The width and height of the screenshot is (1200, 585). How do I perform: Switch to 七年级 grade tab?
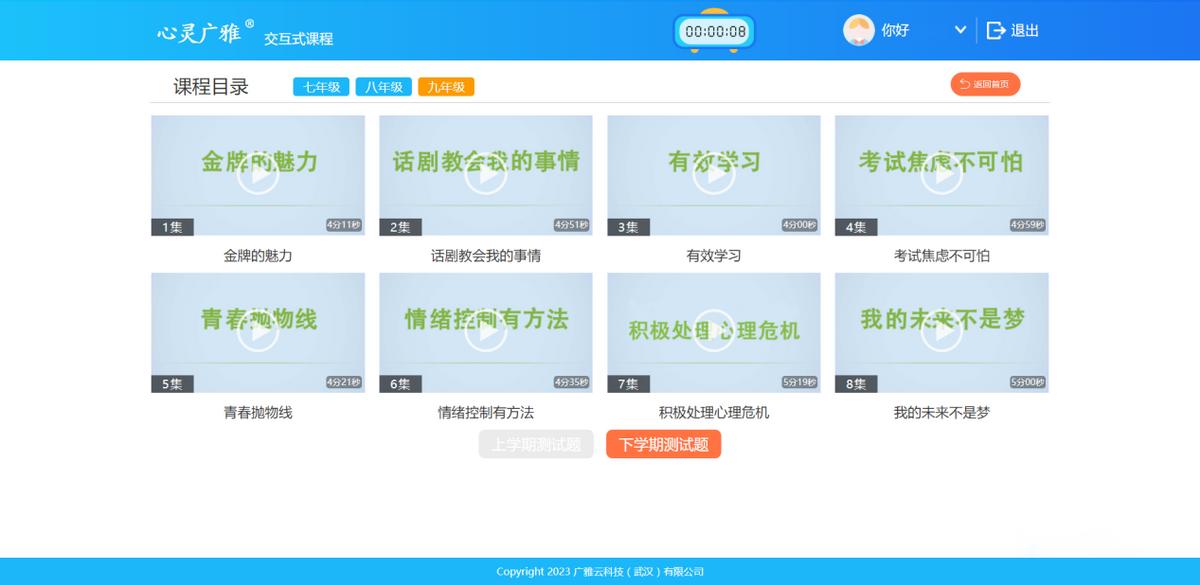[321, 87]
